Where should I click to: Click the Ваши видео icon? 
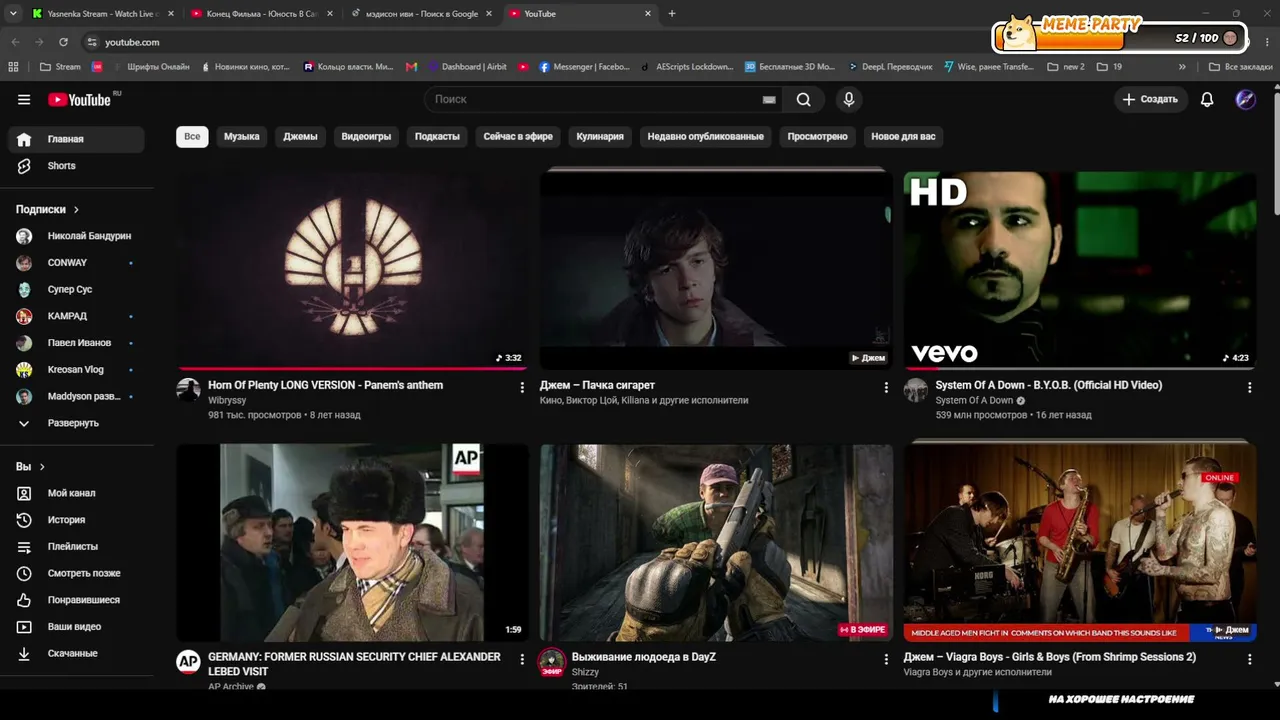24,627
